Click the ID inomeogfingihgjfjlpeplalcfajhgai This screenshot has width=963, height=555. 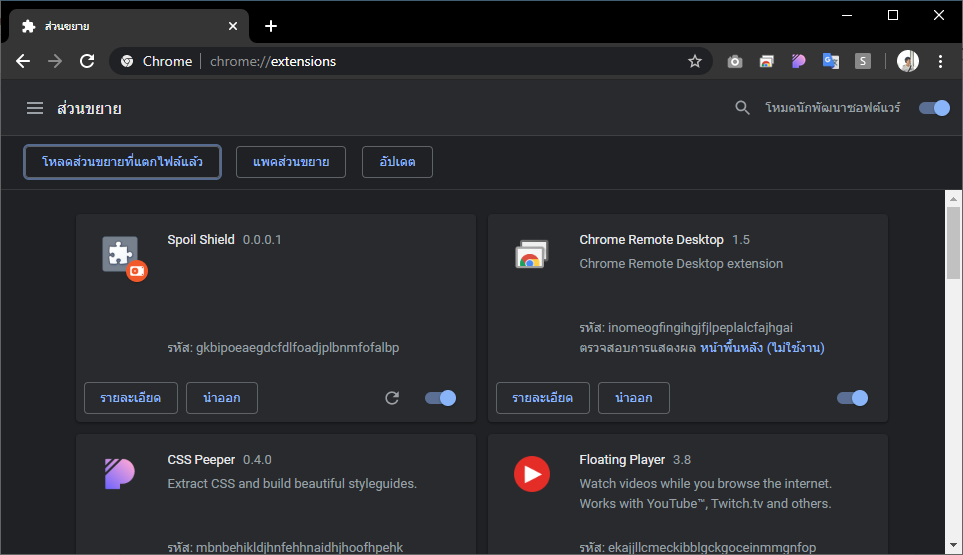700,327
